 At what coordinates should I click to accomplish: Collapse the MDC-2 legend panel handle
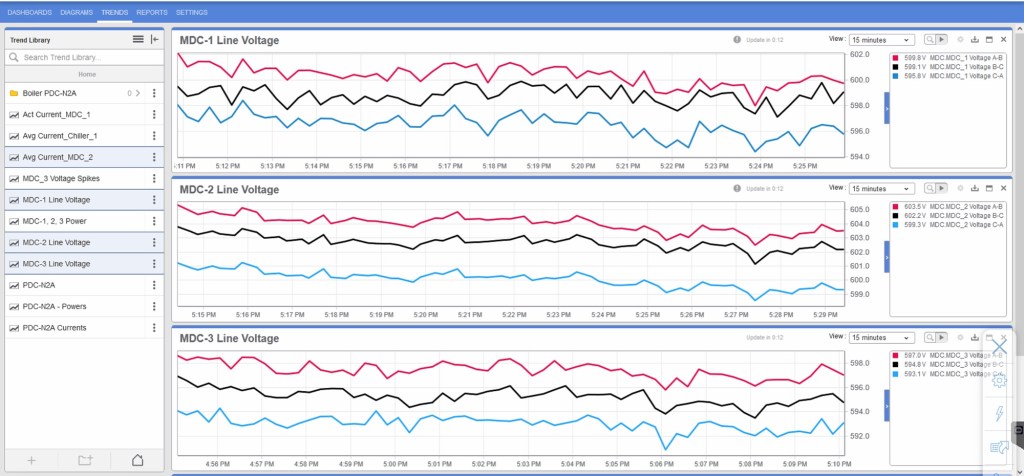pos(886,257)
